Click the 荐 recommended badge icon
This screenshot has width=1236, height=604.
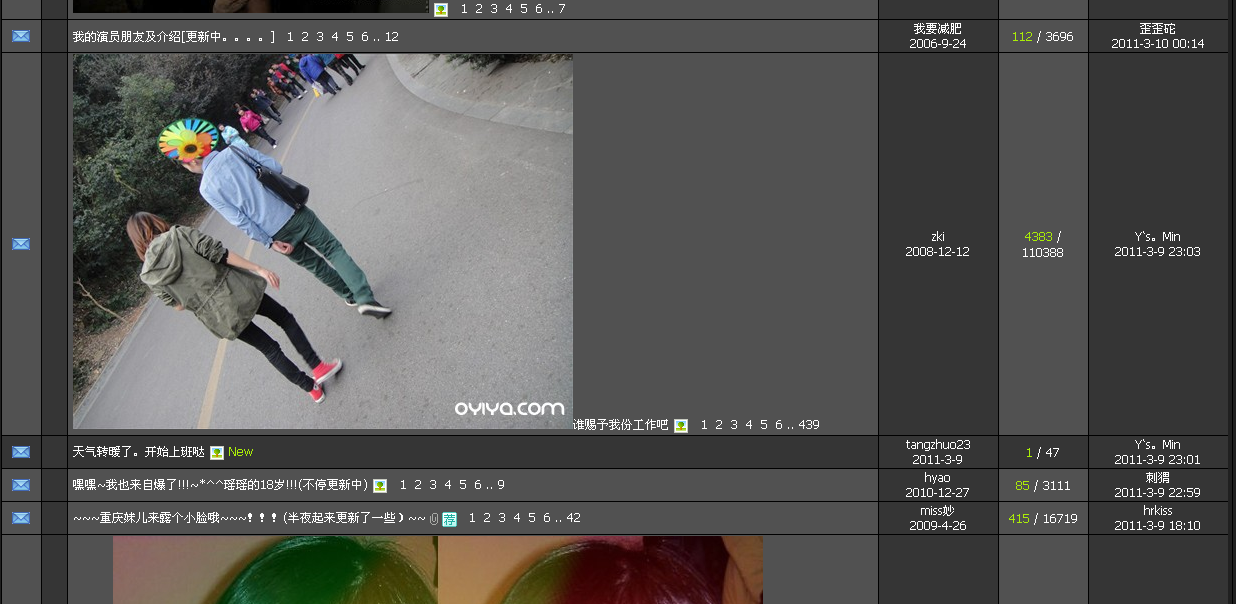point(450,518)
